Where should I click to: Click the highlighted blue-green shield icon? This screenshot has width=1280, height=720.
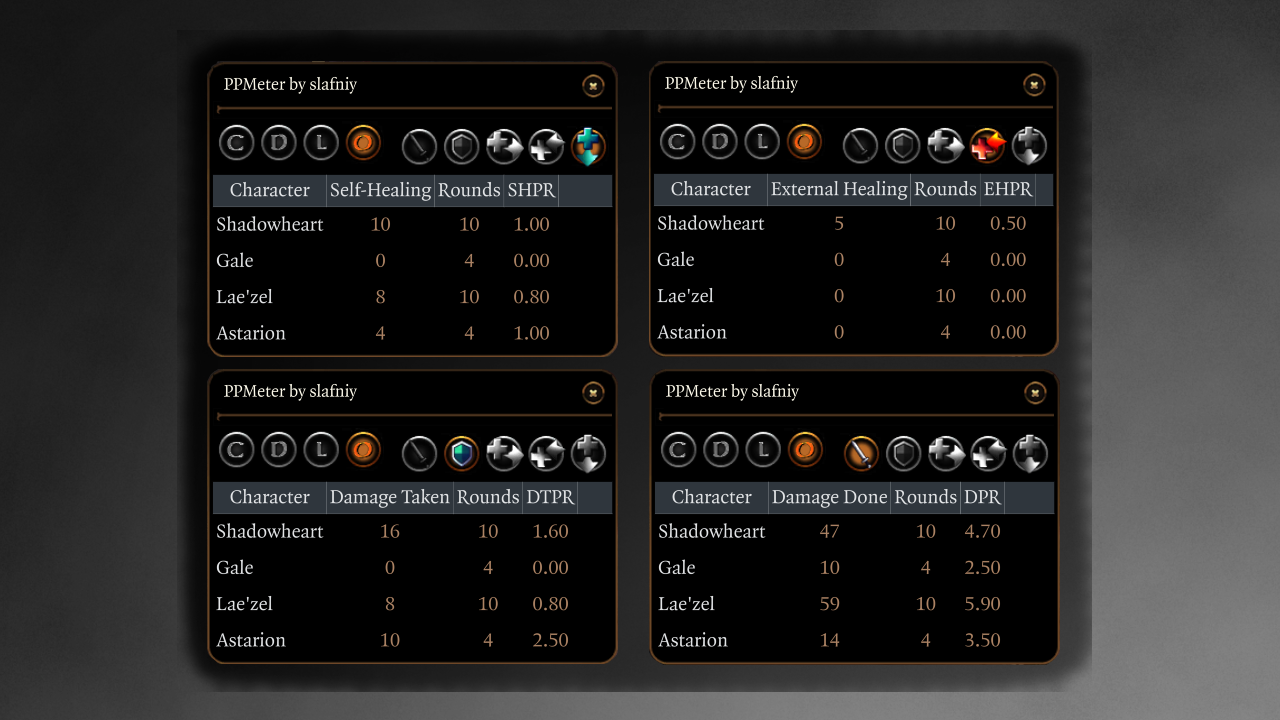[x=462, y=453]
